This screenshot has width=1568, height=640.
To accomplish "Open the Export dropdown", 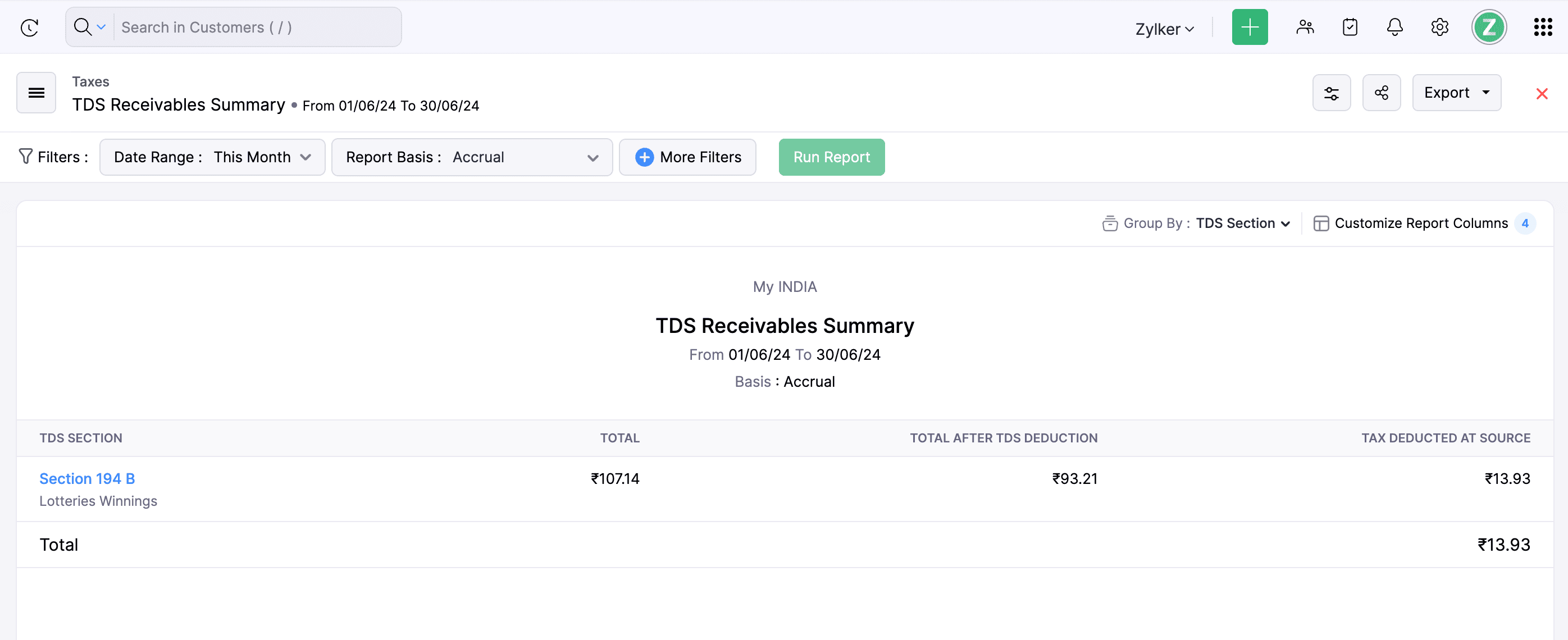I will 1456,93.
